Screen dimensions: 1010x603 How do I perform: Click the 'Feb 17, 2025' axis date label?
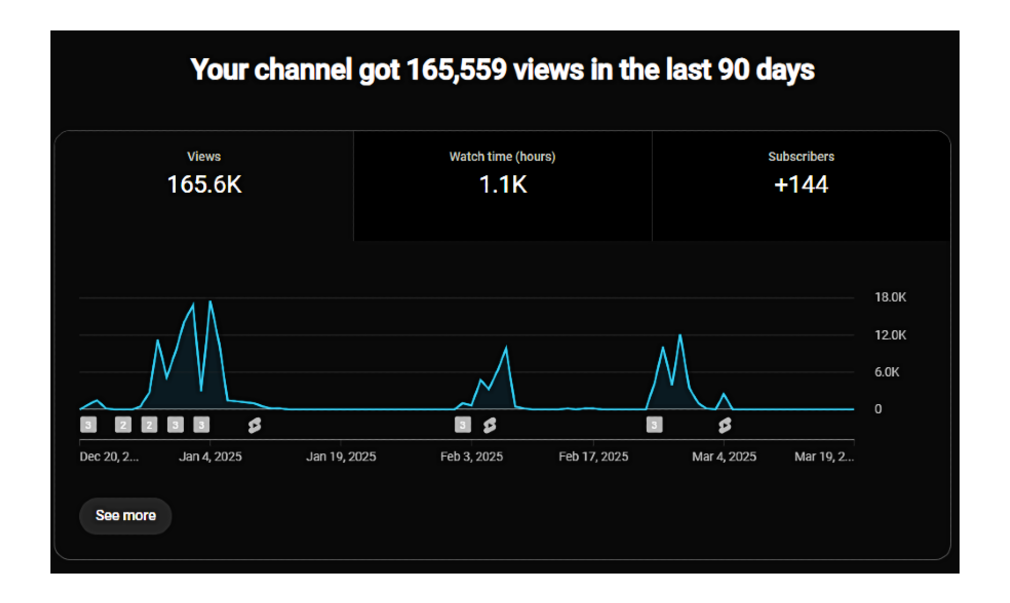click(593, 457)
